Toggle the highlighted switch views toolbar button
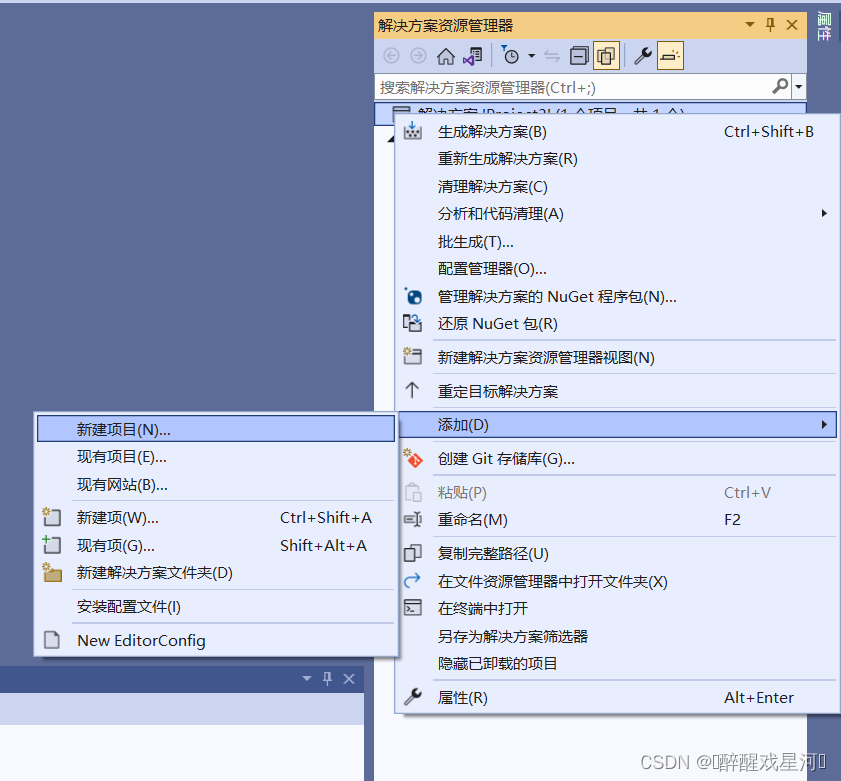This screenshot has width=841, height=781. (607, 55)
